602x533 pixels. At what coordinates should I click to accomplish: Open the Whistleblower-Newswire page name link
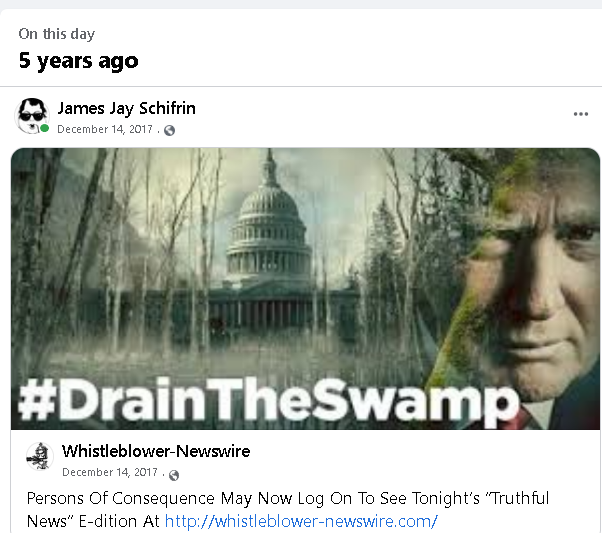point(156,451)
